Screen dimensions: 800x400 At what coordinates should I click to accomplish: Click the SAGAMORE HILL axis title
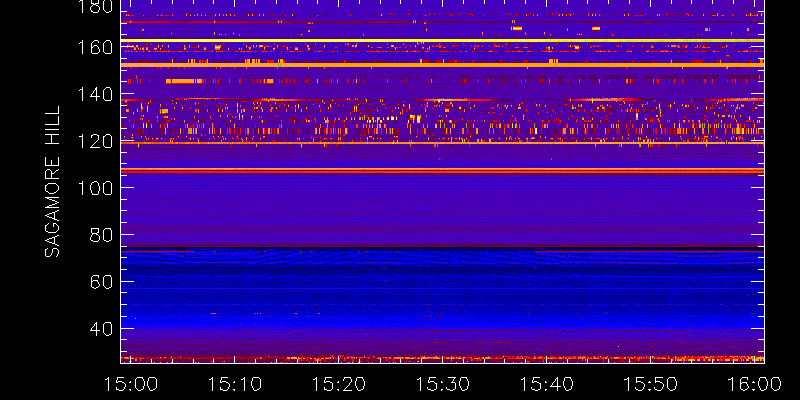coord(52,182)
